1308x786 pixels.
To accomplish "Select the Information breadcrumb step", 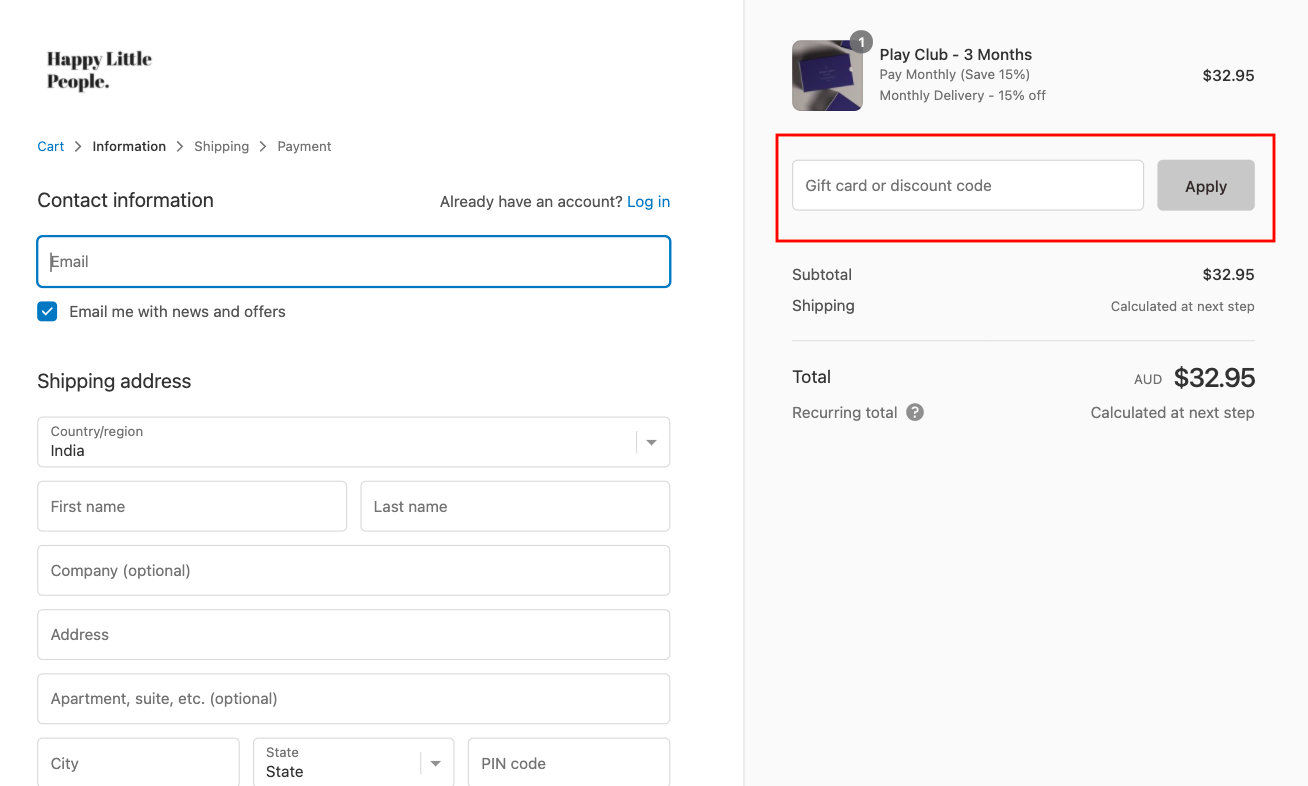I will click(129, 146).
